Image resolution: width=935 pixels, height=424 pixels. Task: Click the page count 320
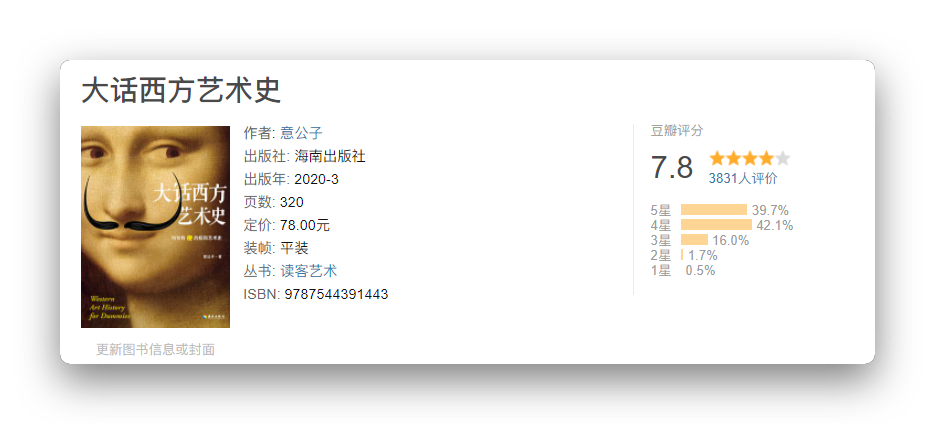coord(292,202)
